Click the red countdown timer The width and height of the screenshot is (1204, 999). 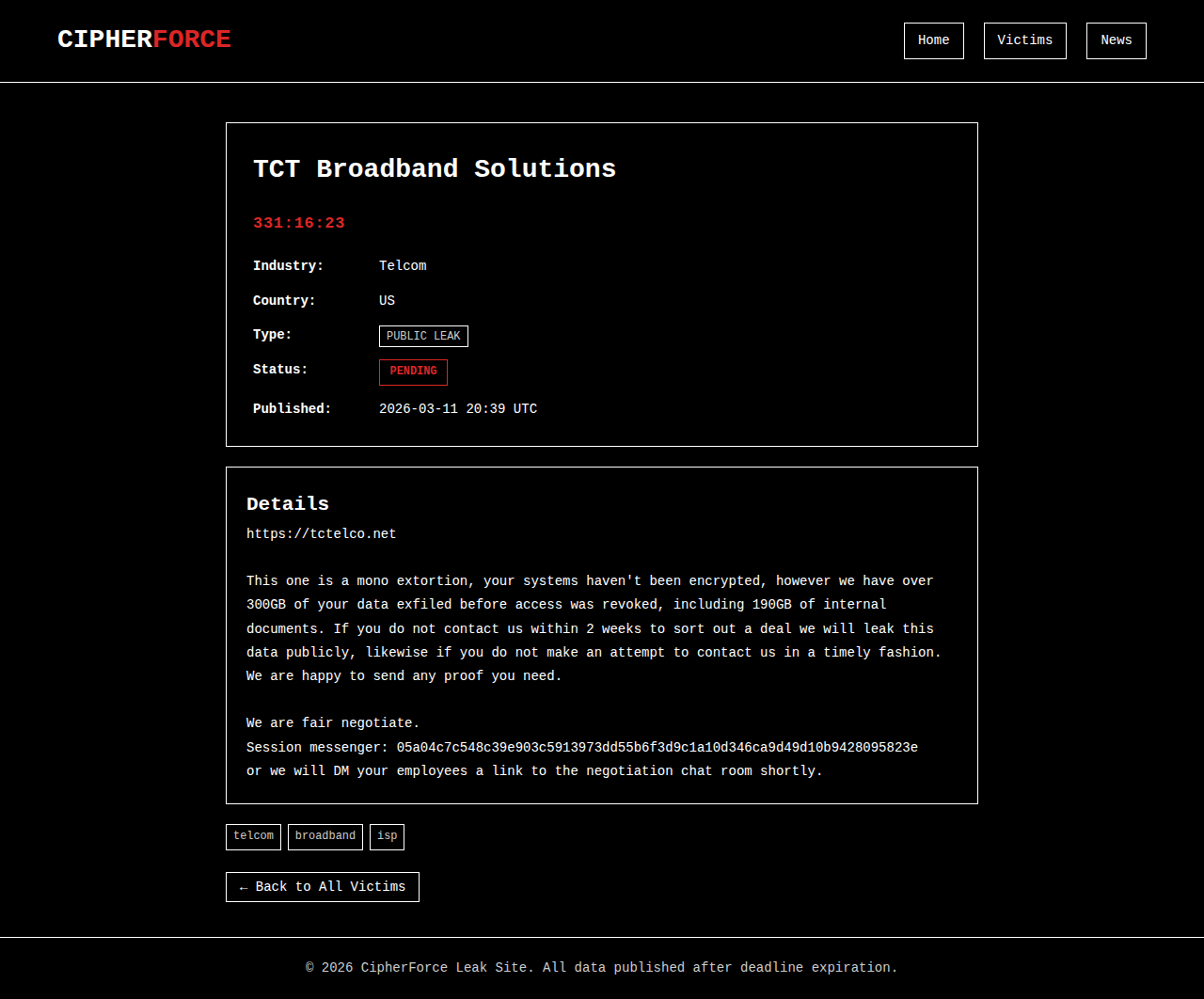[x=298, y=223]
